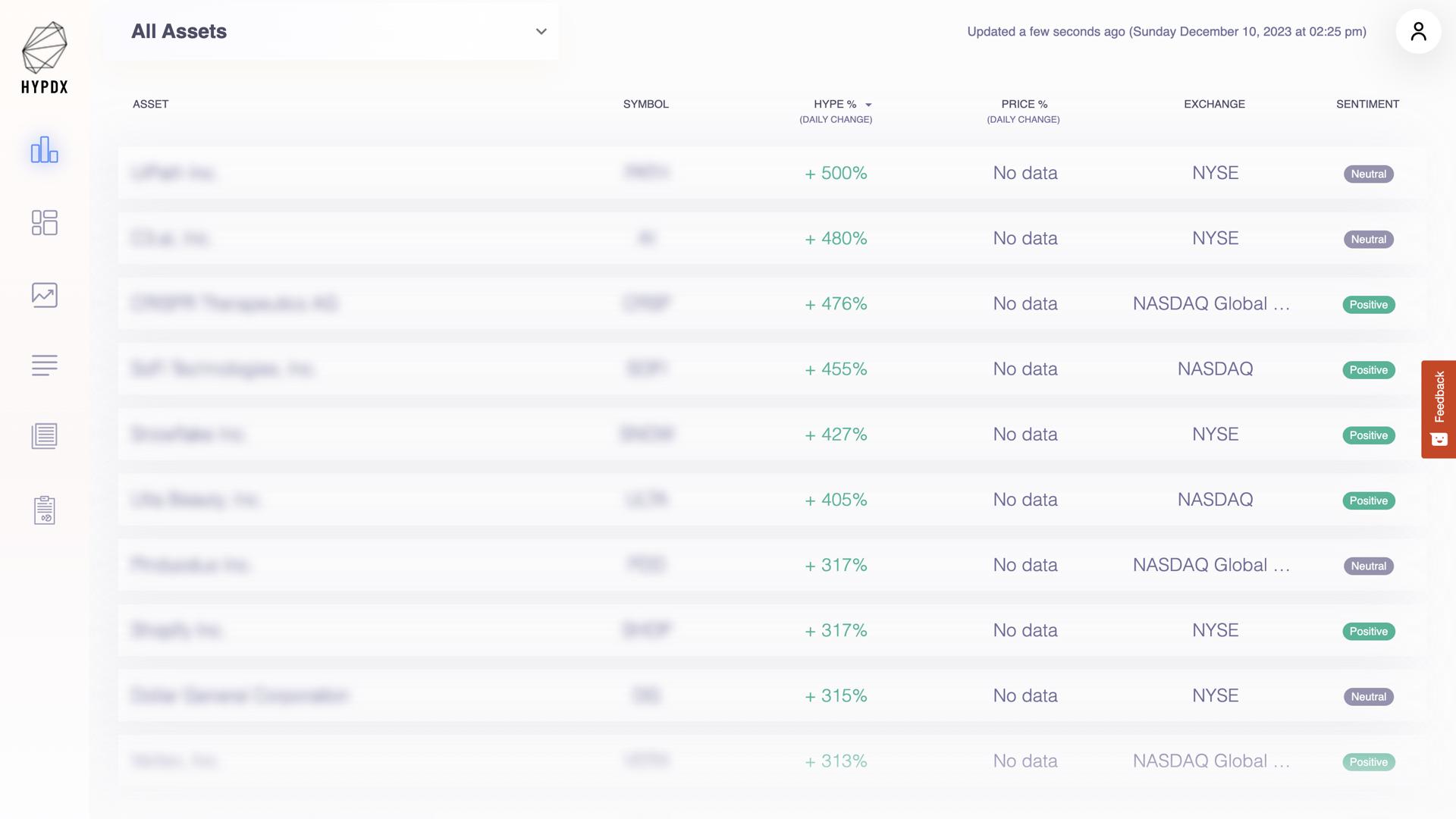This screenshot has width=1456, height=819.
Task: Toggle the Positive sentiment badge on the +476% row
Action: [x=1368, y=304]
